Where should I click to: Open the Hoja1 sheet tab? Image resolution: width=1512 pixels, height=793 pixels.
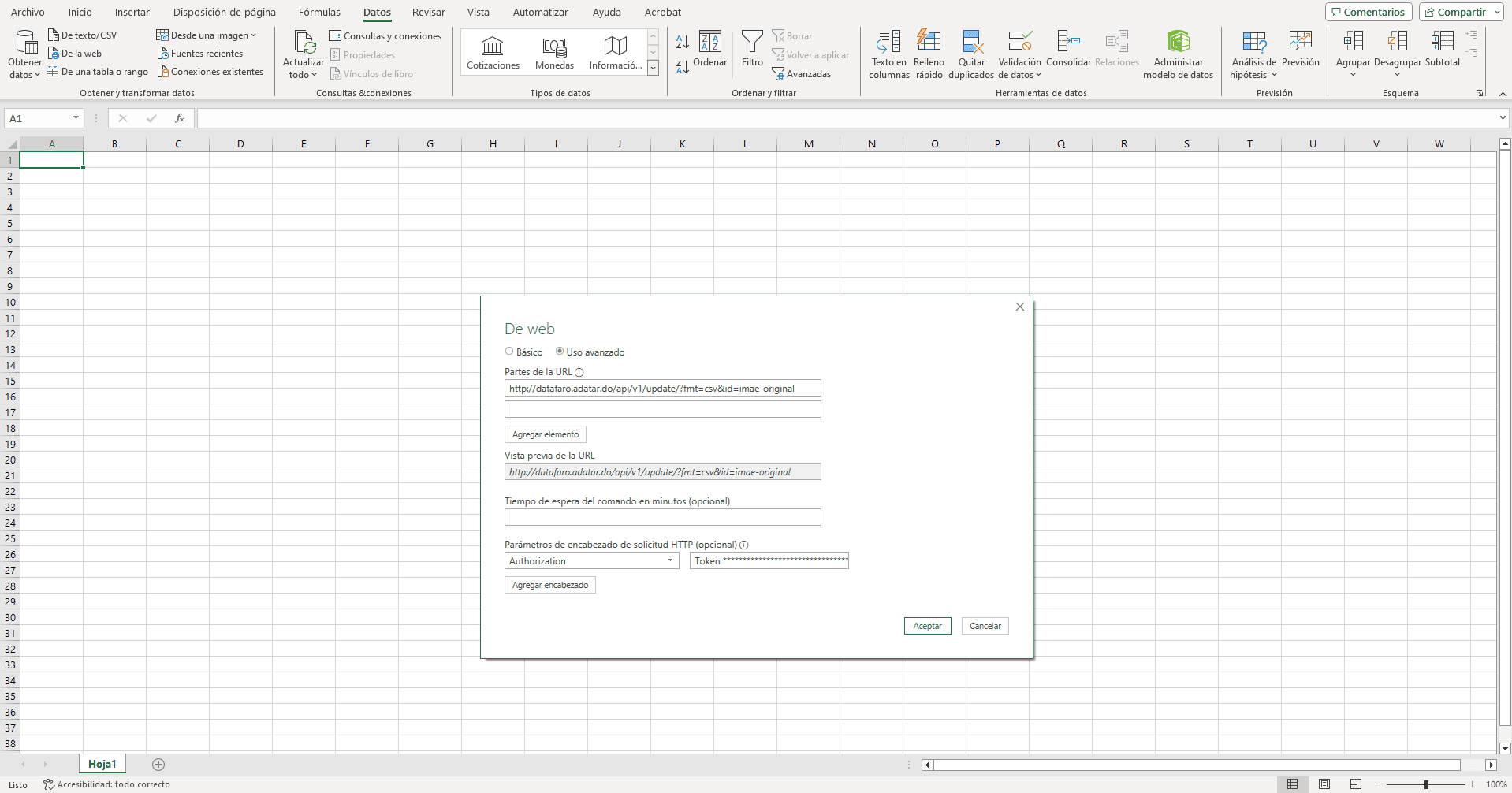(x=102, y=764)
